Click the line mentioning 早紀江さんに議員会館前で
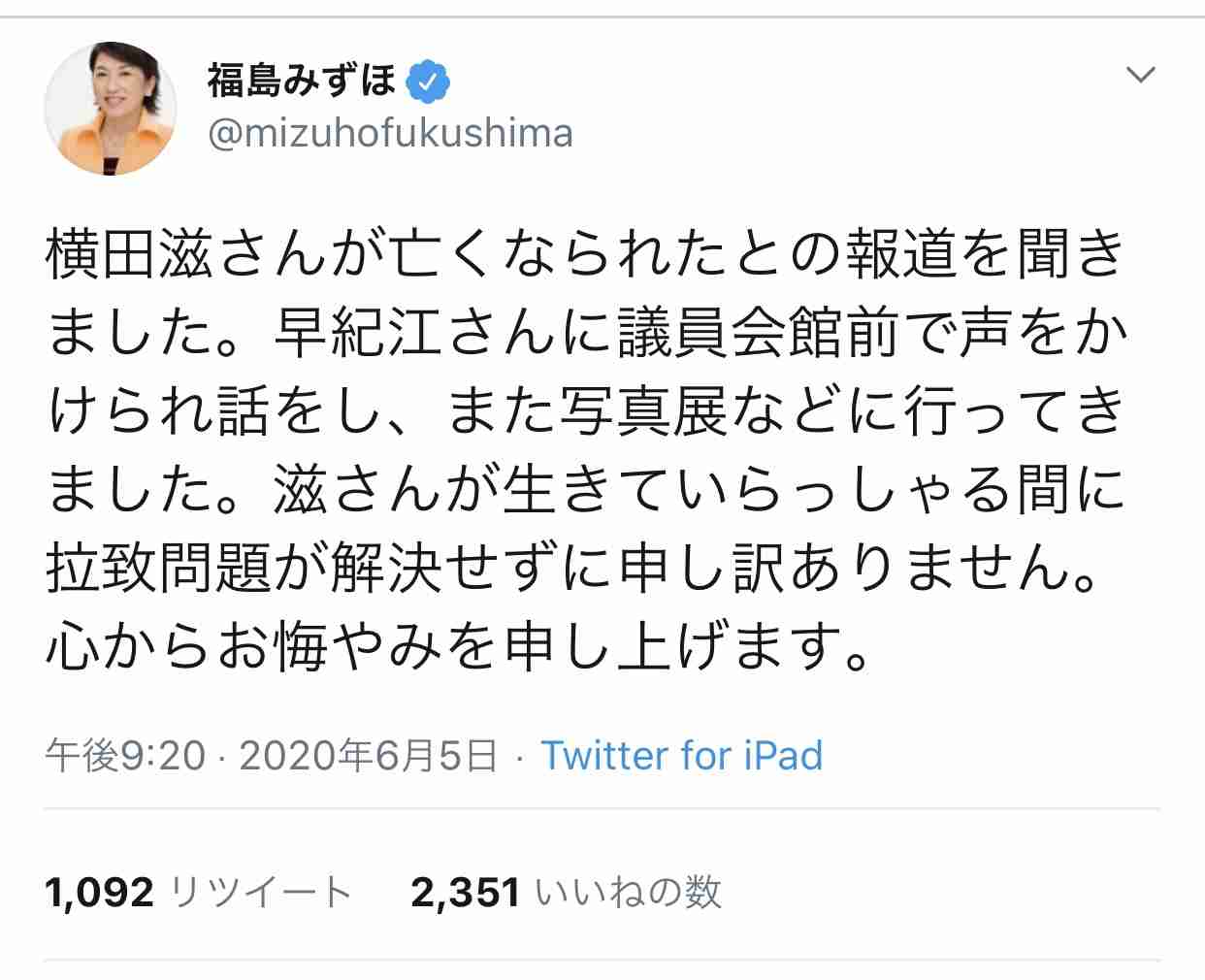Screen dimensions: 1205x980 point(586,334)
